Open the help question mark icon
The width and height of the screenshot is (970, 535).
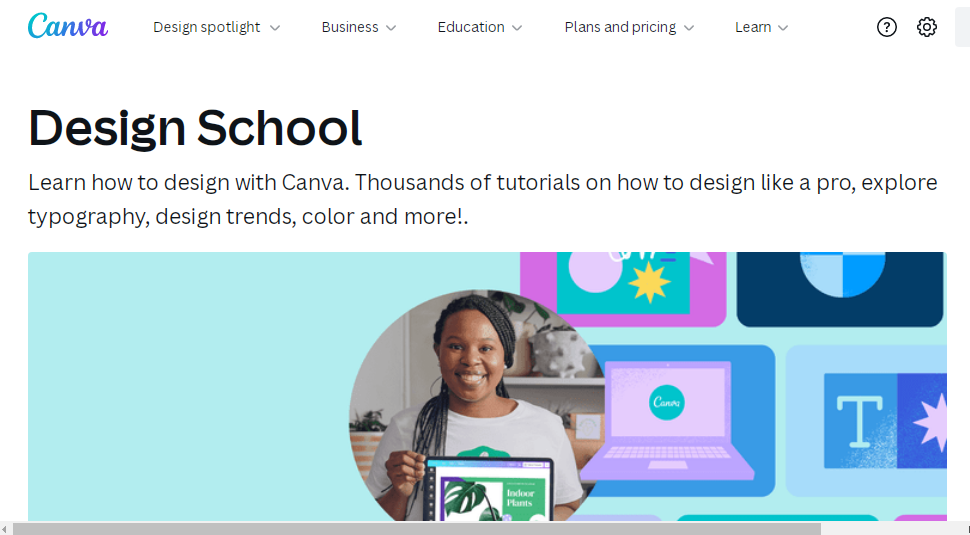[886, 27]
